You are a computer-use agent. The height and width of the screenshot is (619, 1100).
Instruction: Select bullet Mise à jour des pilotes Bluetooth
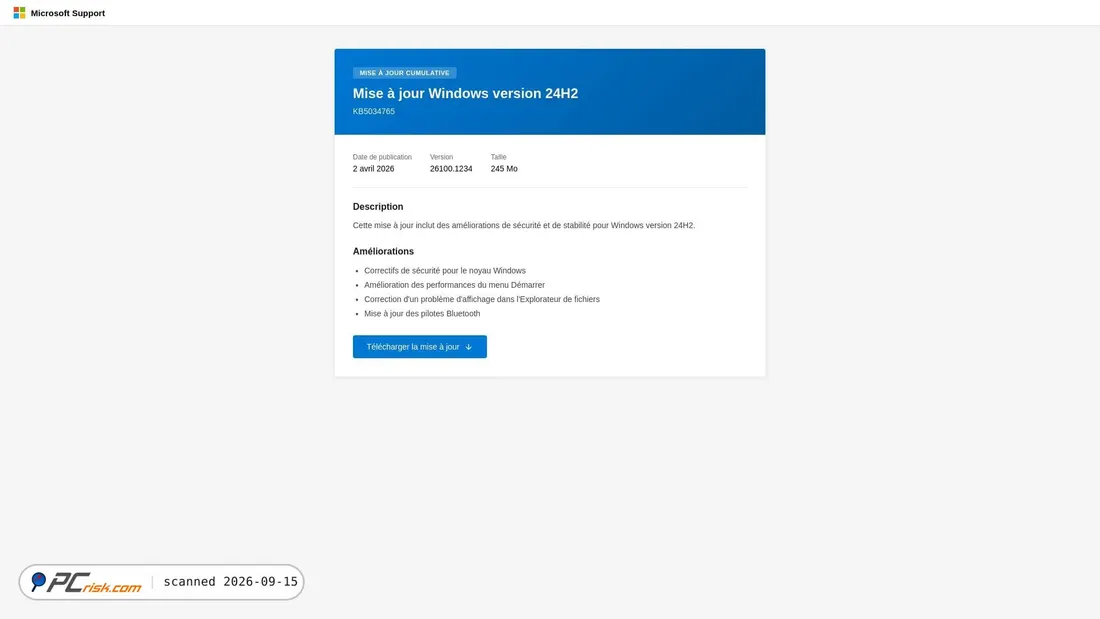click(x=422, y=314)
